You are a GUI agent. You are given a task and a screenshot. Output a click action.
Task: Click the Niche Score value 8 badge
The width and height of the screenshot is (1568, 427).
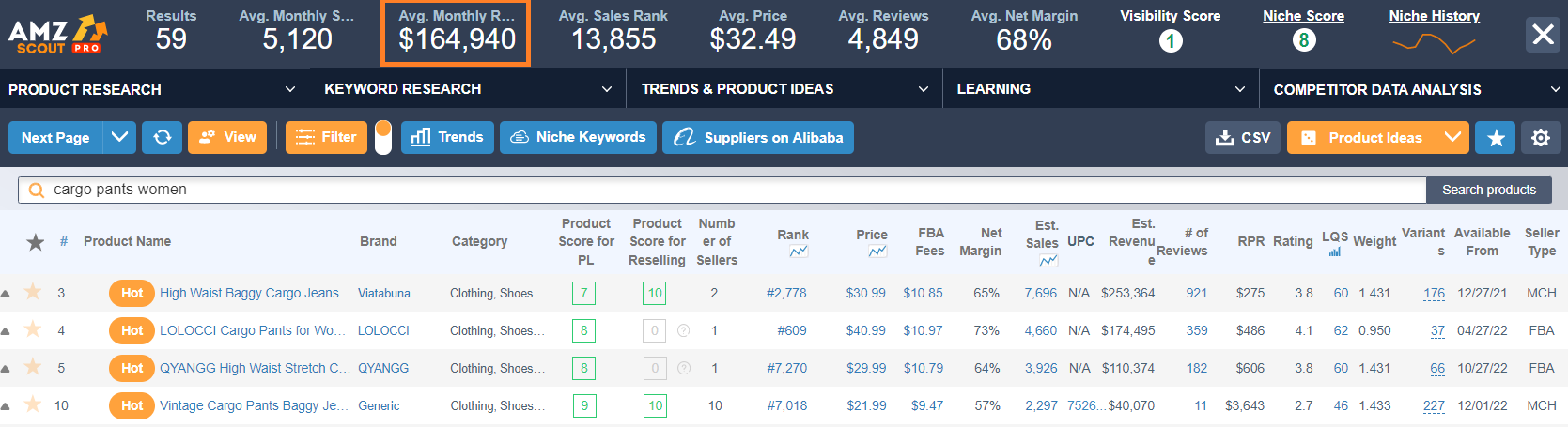pyautogui.click(x=1303, y=40)
